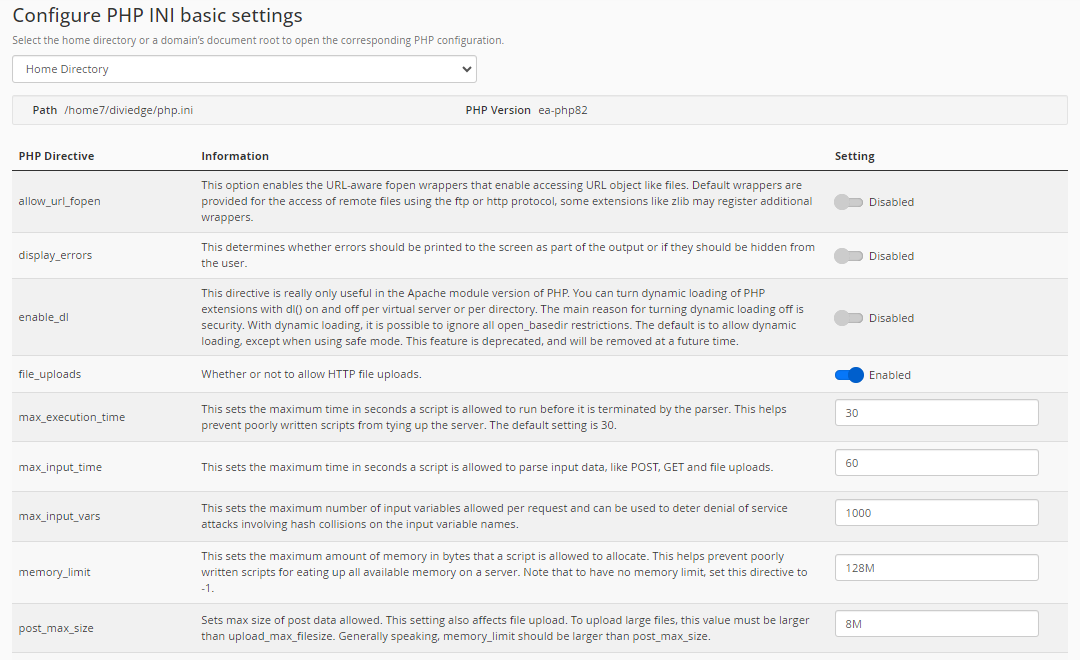The width and height of the screenshot is (1080, 660).
Task: Click the display_errors directive name
Action: coord(55,255)
